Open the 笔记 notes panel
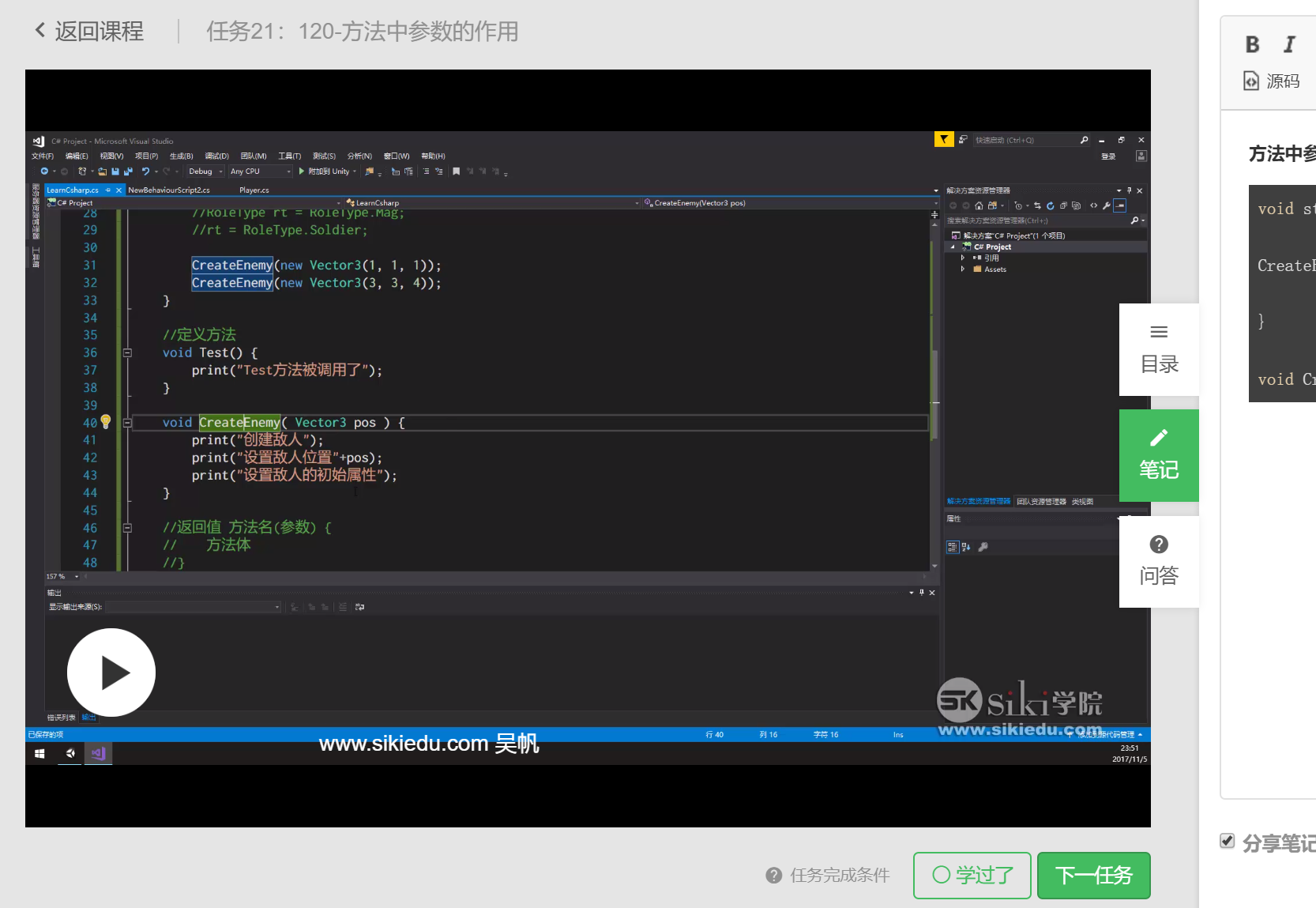This screenshot has height=908, width=1316. tap(1159, 455)
